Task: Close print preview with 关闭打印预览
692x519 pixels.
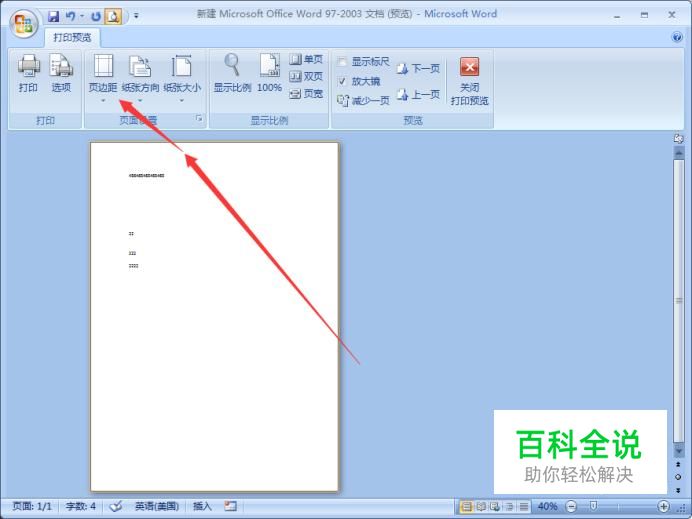Action: 469,81
